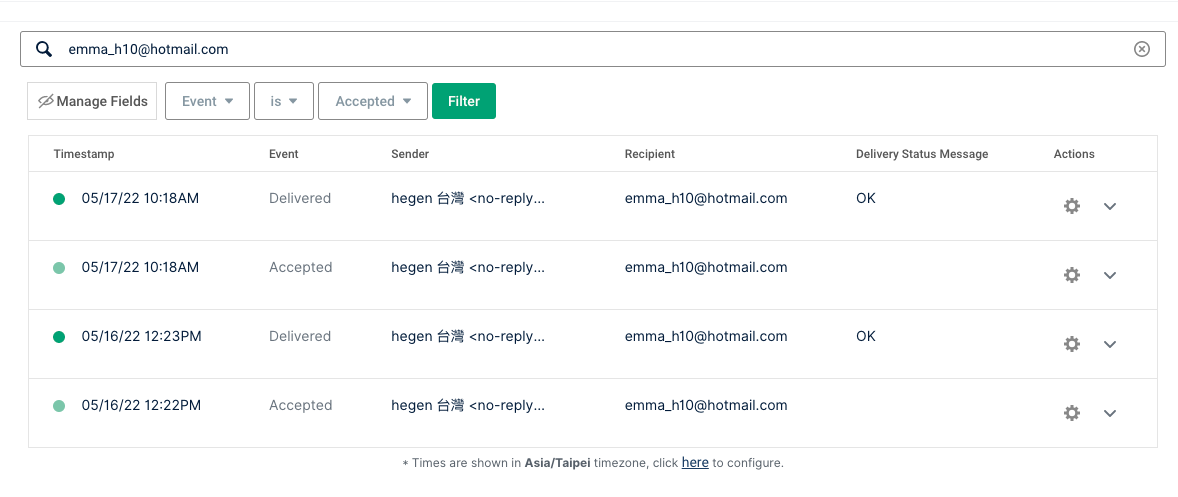Open gear actions for 05/17/22 Delivered row
Image resolution: width=1178 pixels, height=497 pixels.
pyautogui.click(x=1072, y=206)
